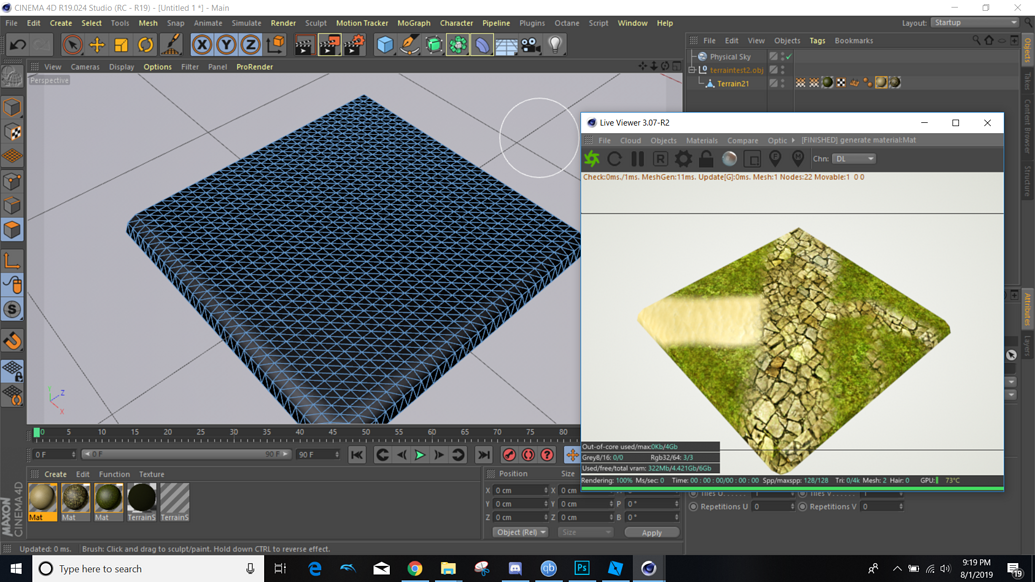This screenshot has width=1035, height=582.
Task: Open the deformer (Bend) objects icon
Action: click(482, 45)
